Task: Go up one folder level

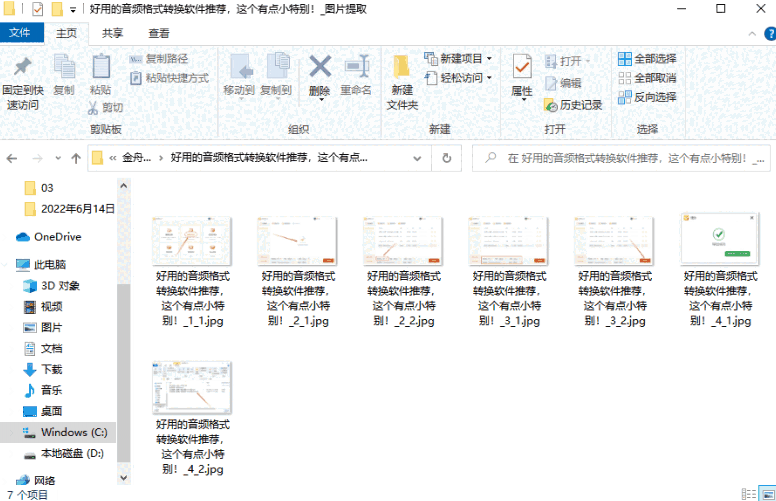Action: pyautogui.click(x=76, y=158)
